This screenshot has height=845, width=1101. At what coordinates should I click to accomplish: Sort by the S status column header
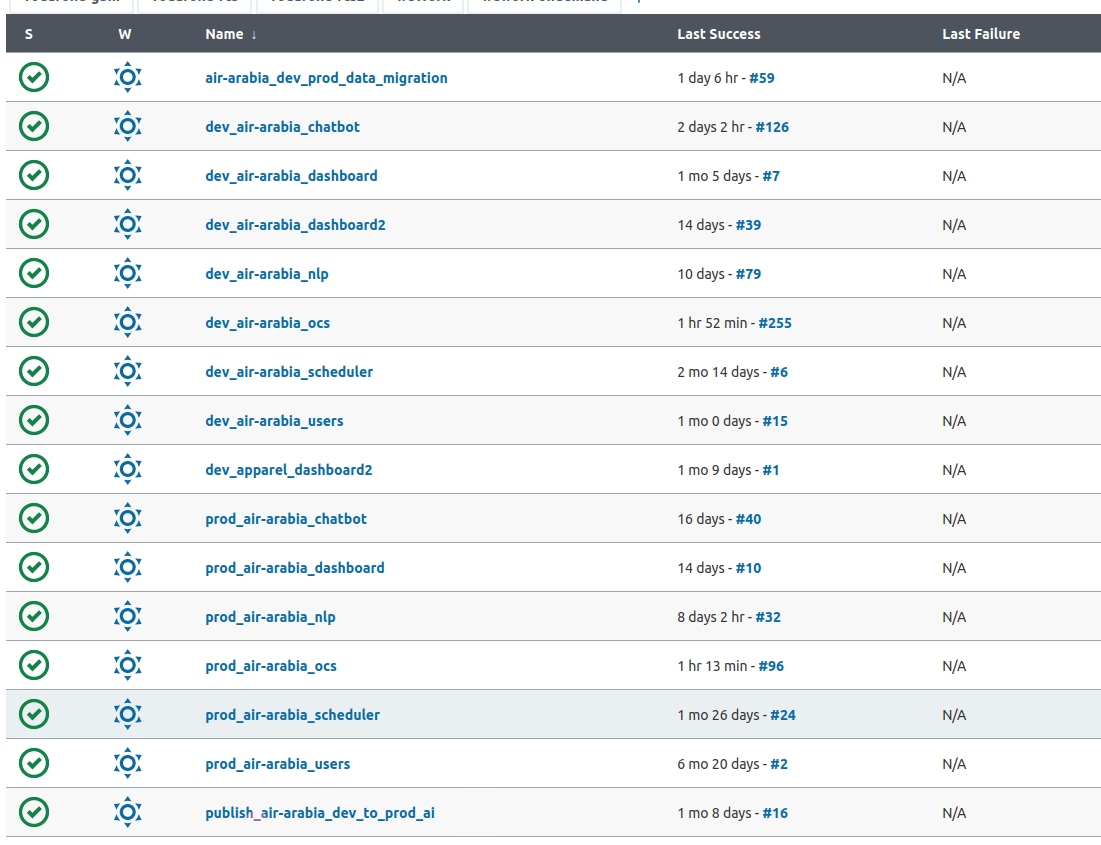pos(29,34)
